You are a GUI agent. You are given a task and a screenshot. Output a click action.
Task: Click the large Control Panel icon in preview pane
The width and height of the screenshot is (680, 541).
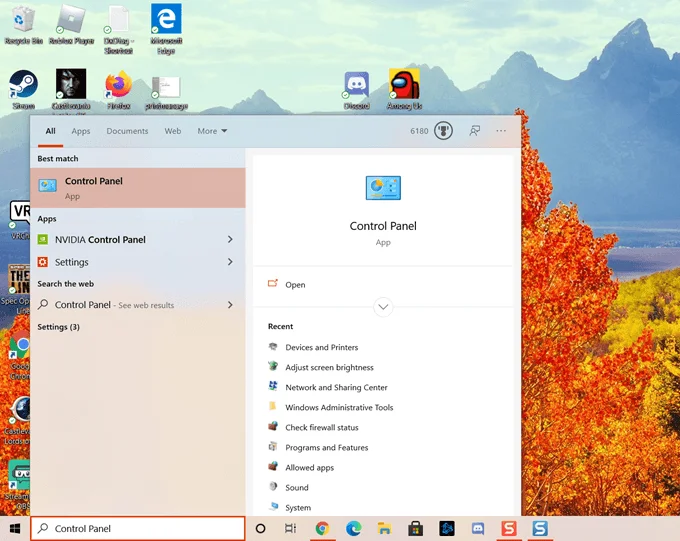383,188
